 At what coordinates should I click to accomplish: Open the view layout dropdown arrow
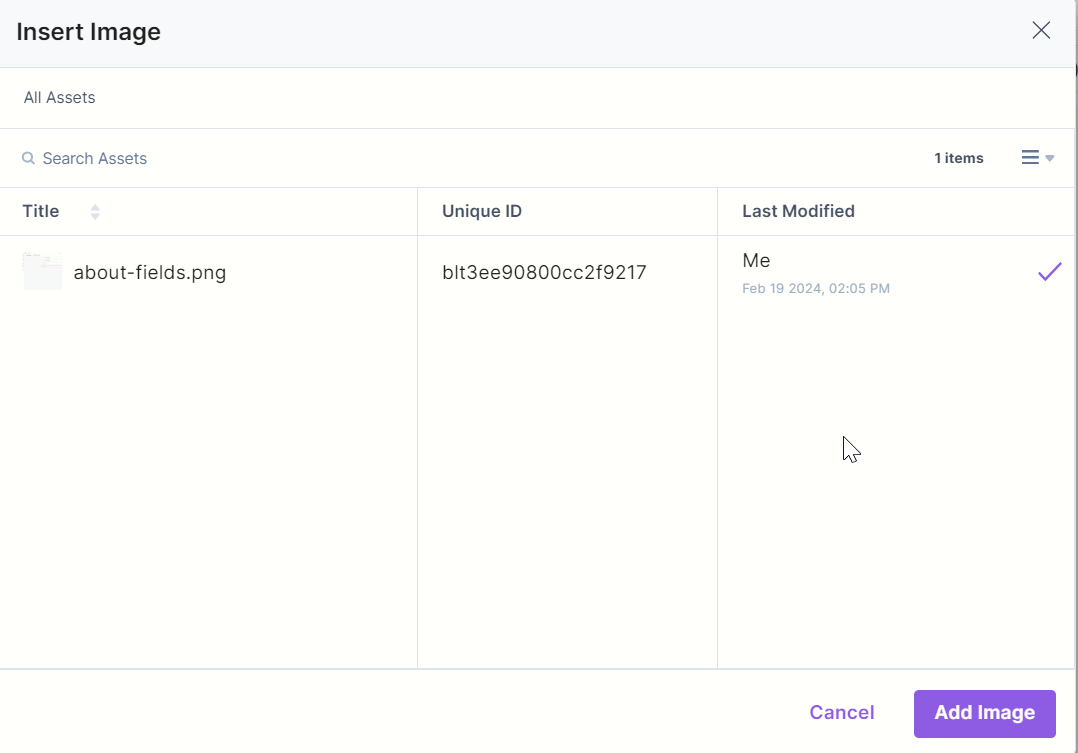click(1050, 158)
